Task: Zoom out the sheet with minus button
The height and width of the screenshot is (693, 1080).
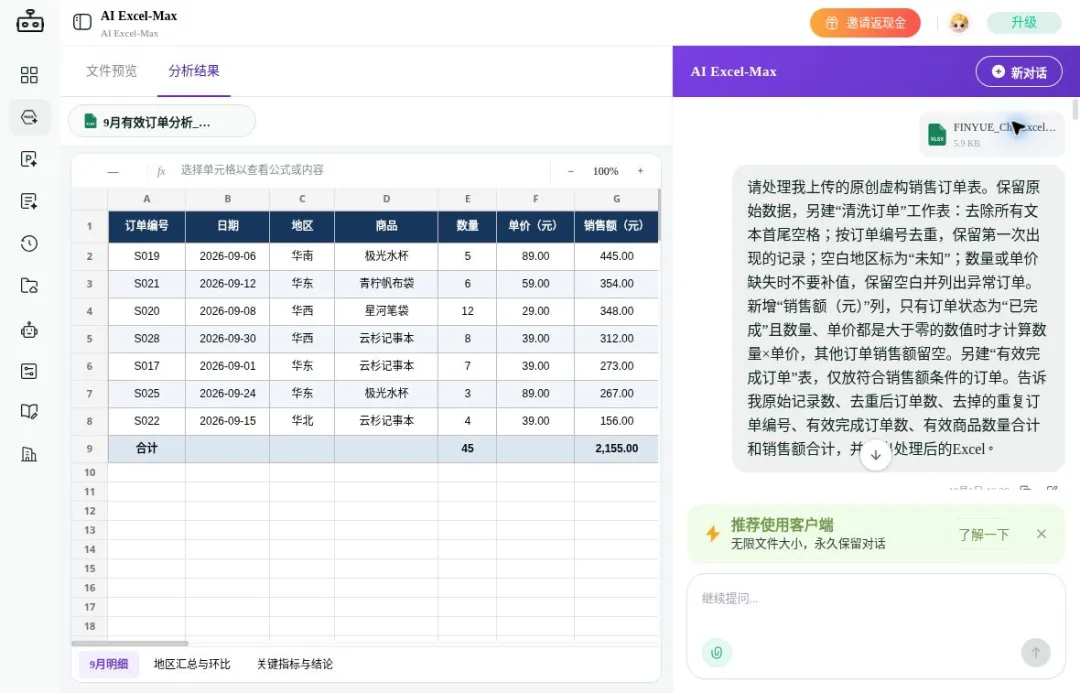Action: 570,171
